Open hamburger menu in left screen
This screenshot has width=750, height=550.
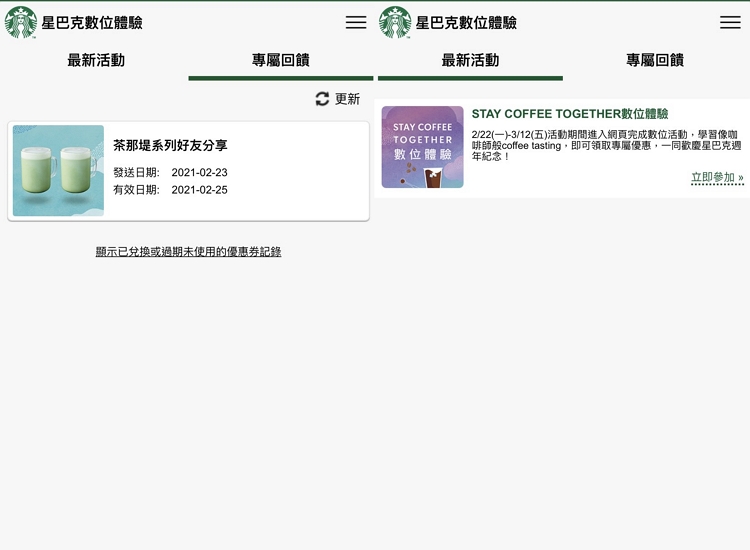pos(356,22)
